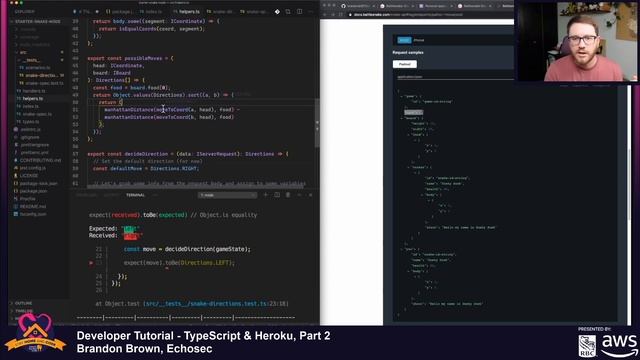The height and width of the screenshot is (360, 640).
Task: Click the EXPLORER panel header
Action: point(24,12)
